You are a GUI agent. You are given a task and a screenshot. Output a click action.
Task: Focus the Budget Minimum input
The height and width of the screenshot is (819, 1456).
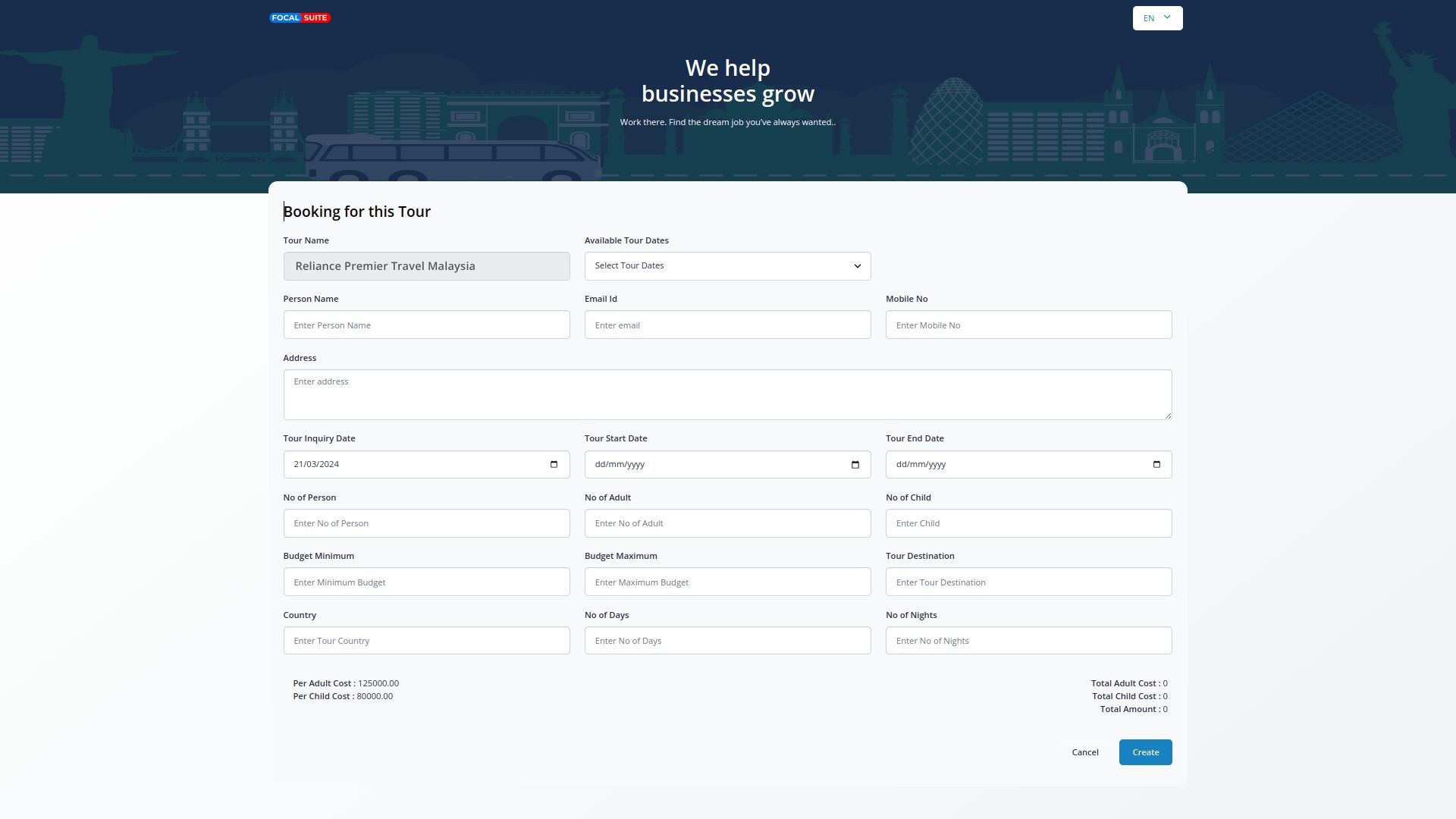coord(426,582)
